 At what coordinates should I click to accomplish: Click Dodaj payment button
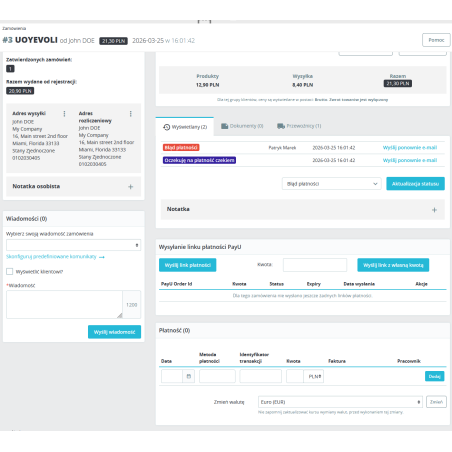coord(435,376)
